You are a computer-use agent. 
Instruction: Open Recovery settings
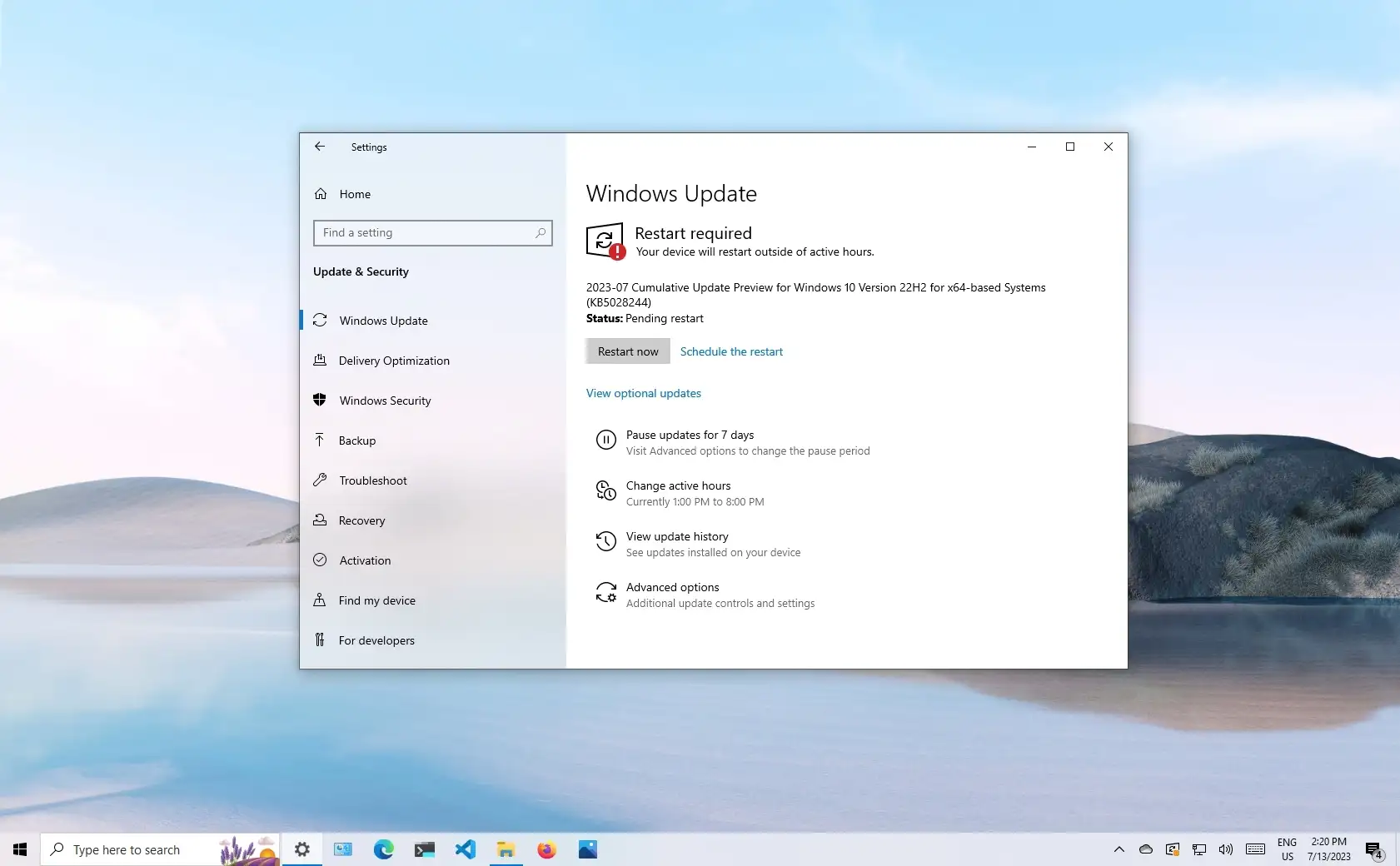click(432, 520)
